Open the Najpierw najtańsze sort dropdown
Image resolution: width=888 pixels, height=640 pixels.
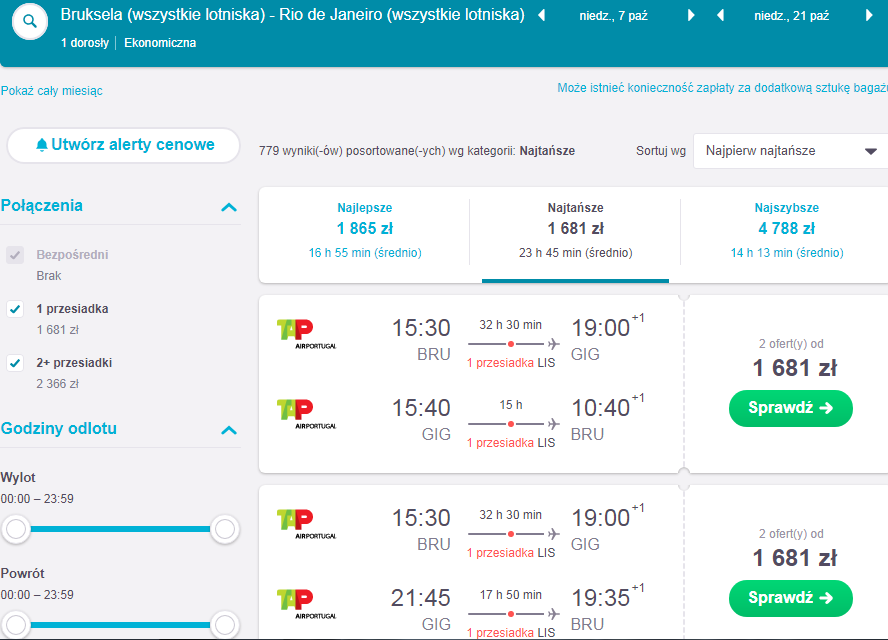pyautogui.click(x=791, y=151)
